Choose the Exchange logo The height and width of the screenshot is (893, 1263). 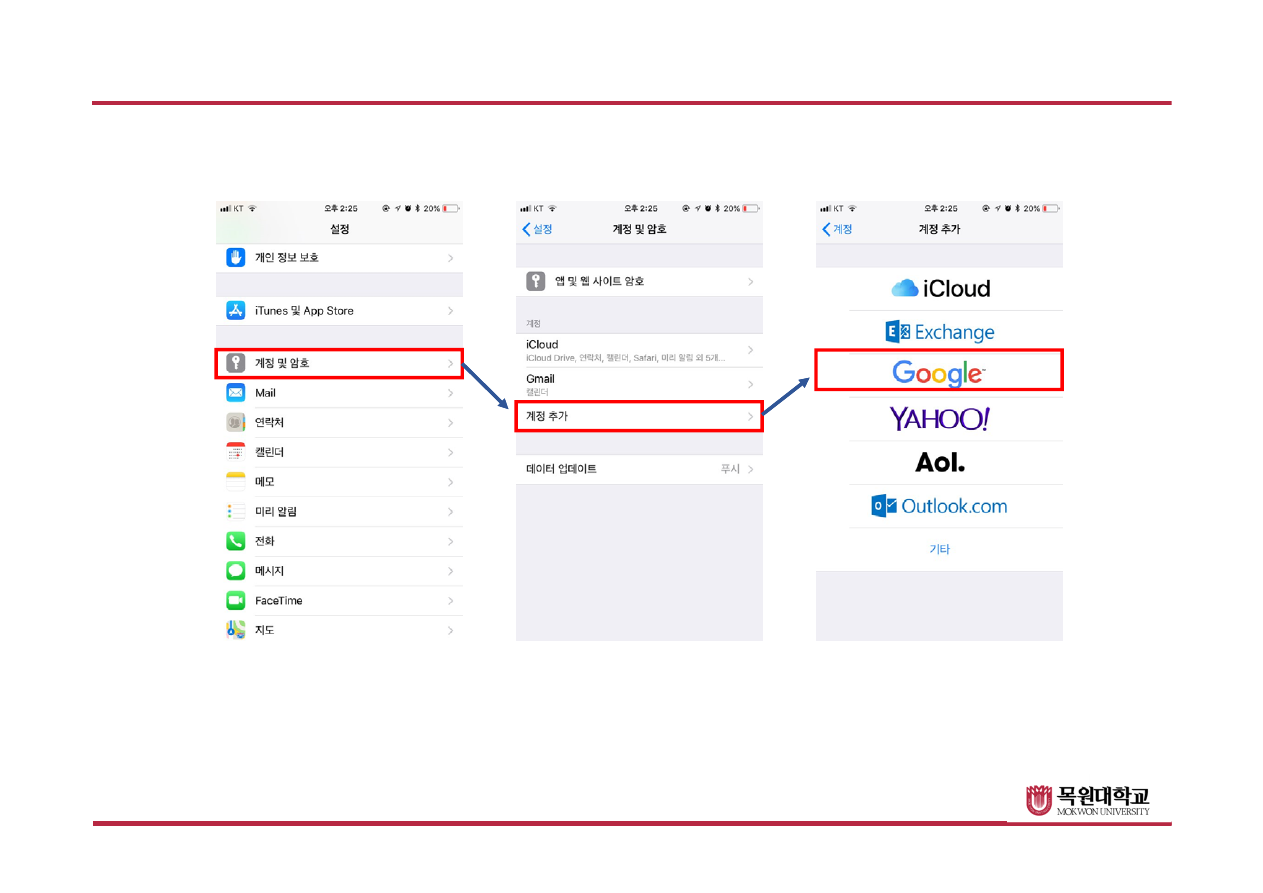click(940, 332)
